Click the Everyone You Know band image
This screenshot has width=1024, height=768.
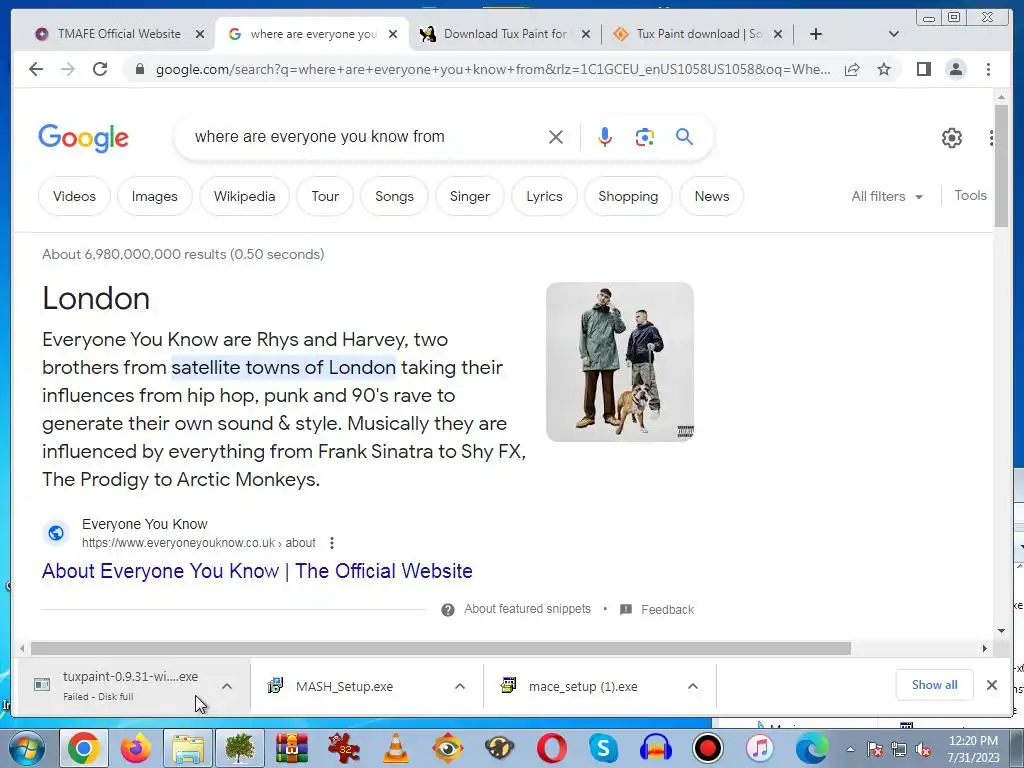pos(620,362)
